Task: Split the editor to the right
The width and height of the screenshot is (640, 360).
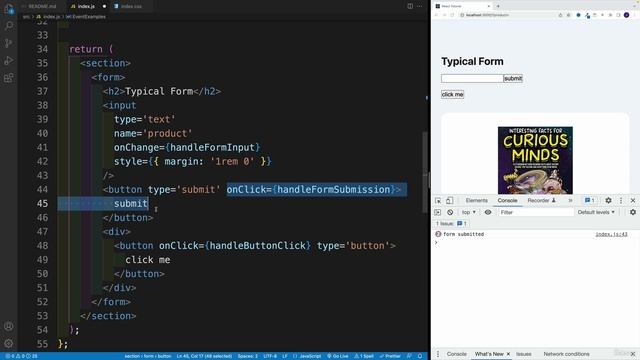Action: 410,6
